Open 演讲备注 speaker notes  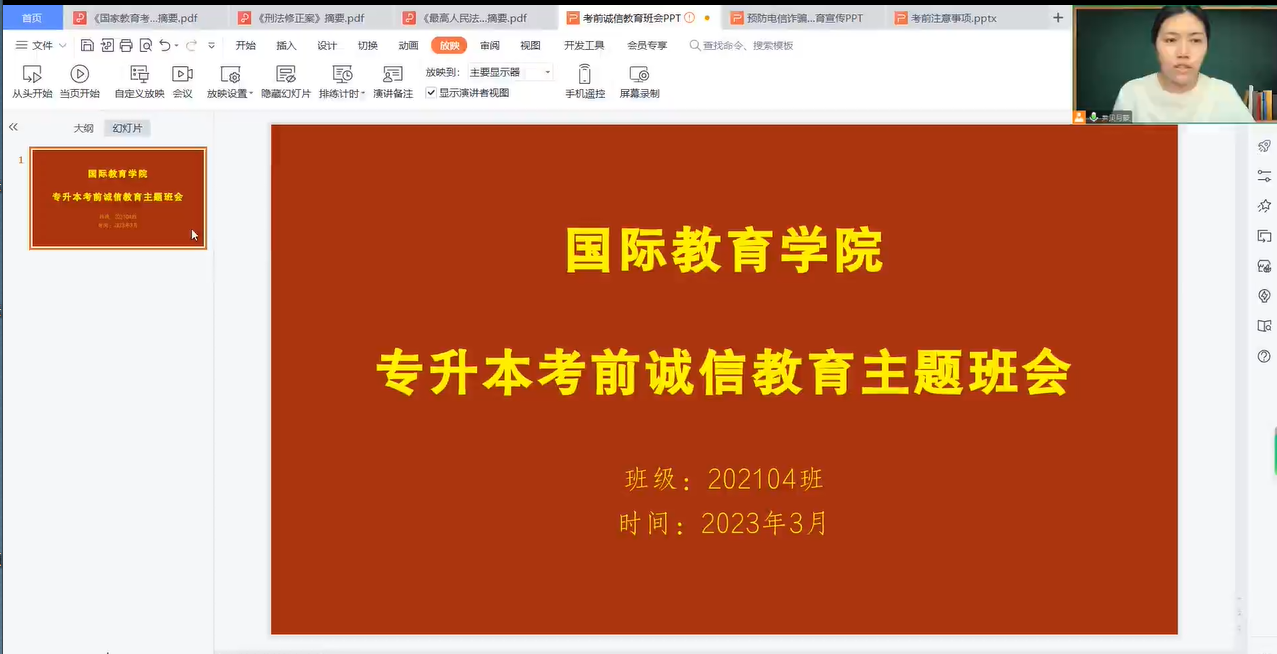point(393,75)
